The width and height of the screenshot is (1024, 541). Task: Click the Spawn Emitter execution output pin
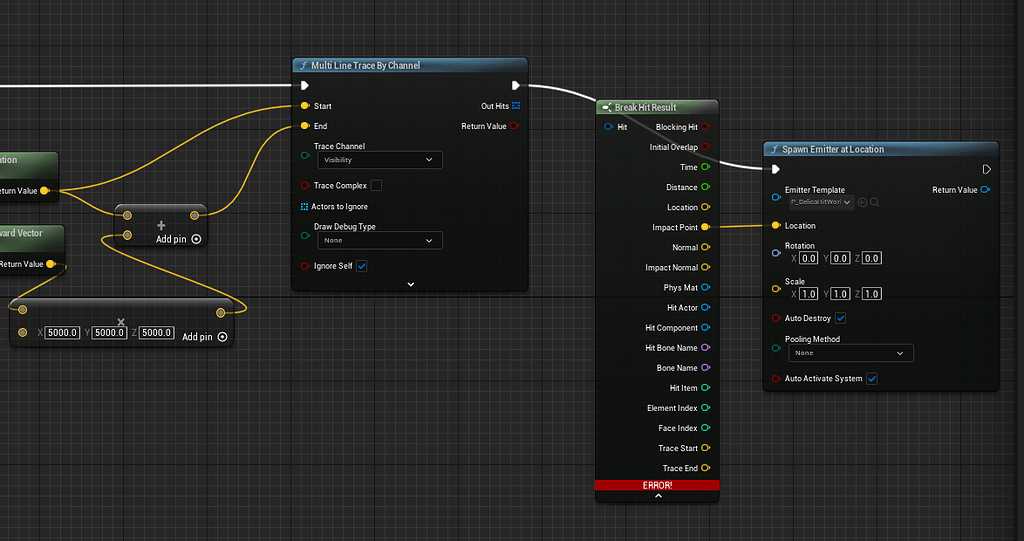(987, 169)
